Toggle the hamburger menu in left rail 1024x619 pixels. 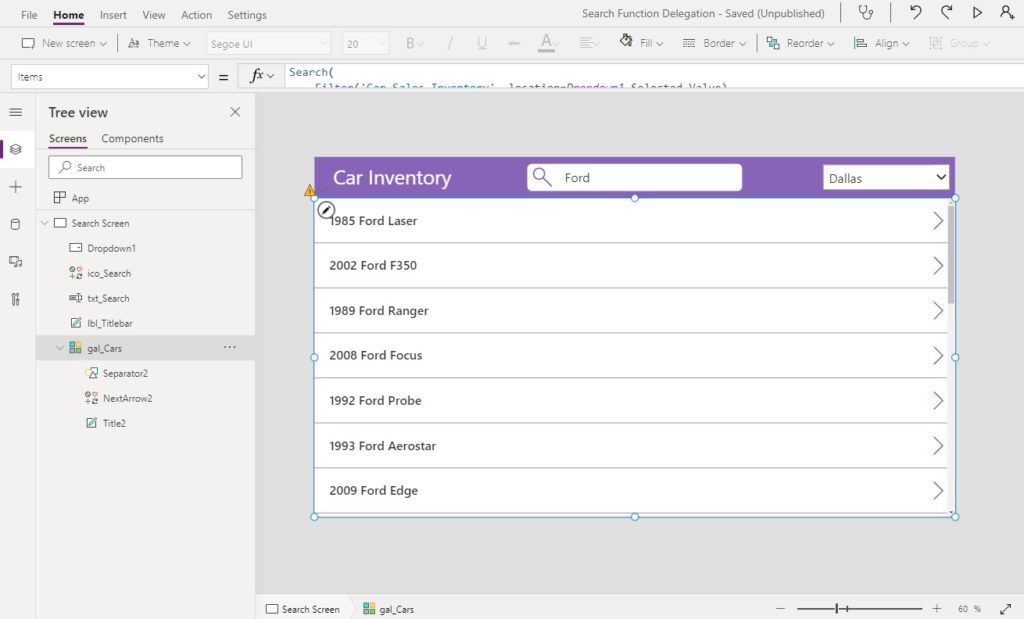click(x=16, y=112)
